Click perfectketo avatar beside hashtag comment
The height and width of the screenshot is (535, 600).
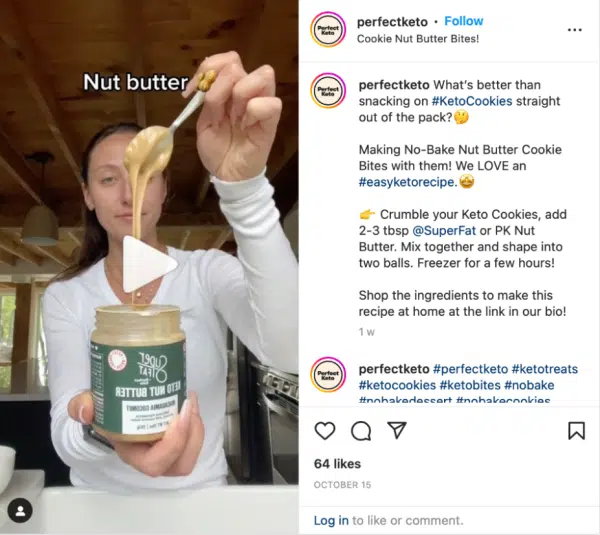click(x=328, y=374)
